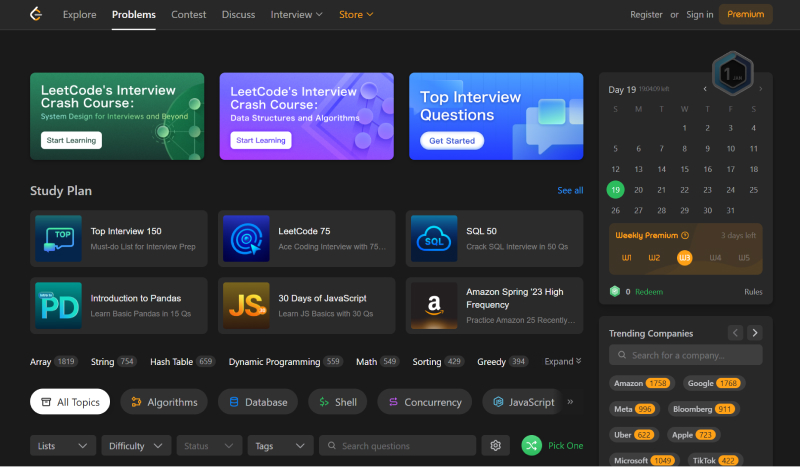Screen dimensions: 800x467
Task: Click the Weekly Premium help question icon
Action: [x=685, y=235]
